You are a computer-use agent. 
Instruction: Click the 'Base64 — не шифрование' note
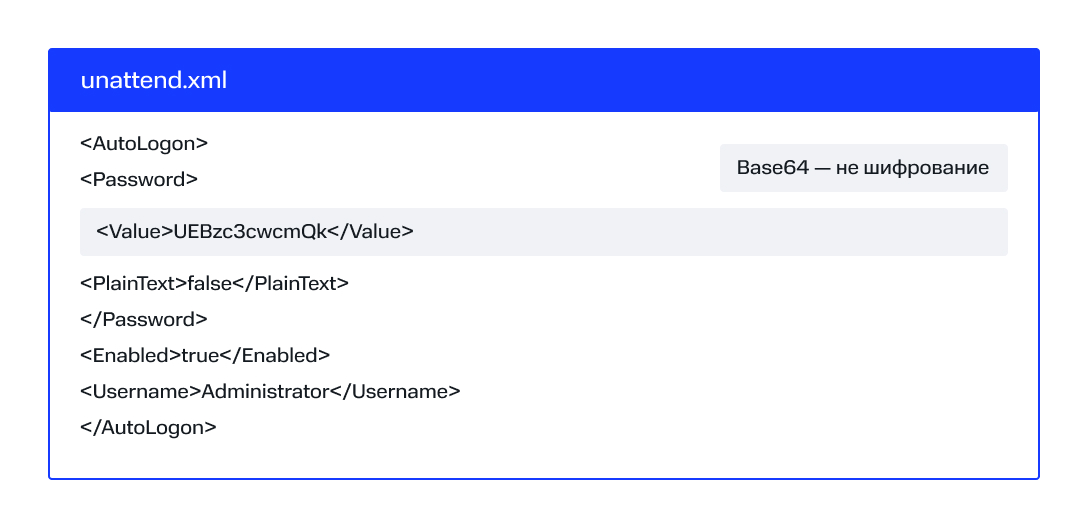tap(863, 168)
